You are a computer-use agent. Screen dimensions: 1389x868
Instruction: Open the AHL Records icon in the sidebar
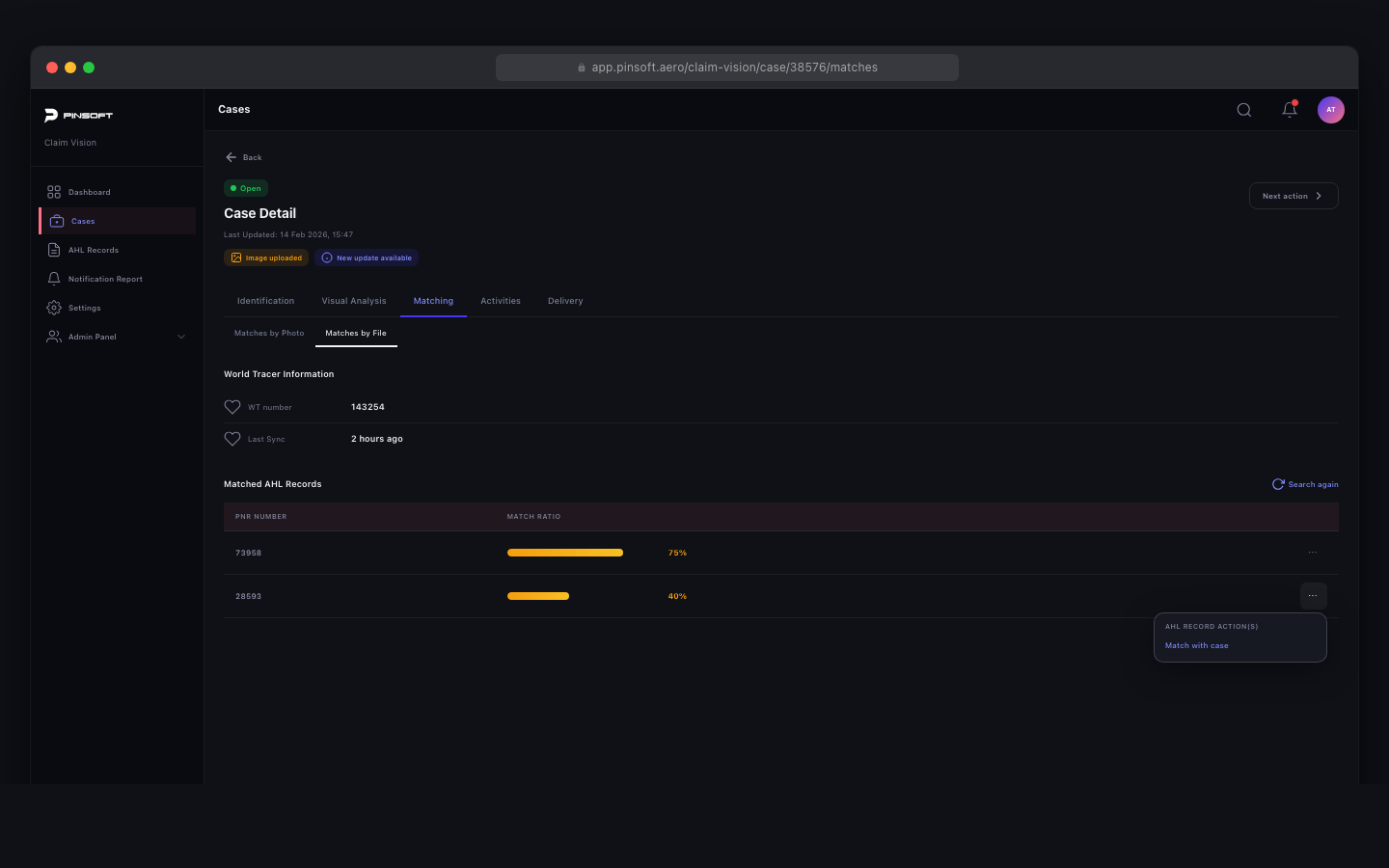(x=53, y=250)
